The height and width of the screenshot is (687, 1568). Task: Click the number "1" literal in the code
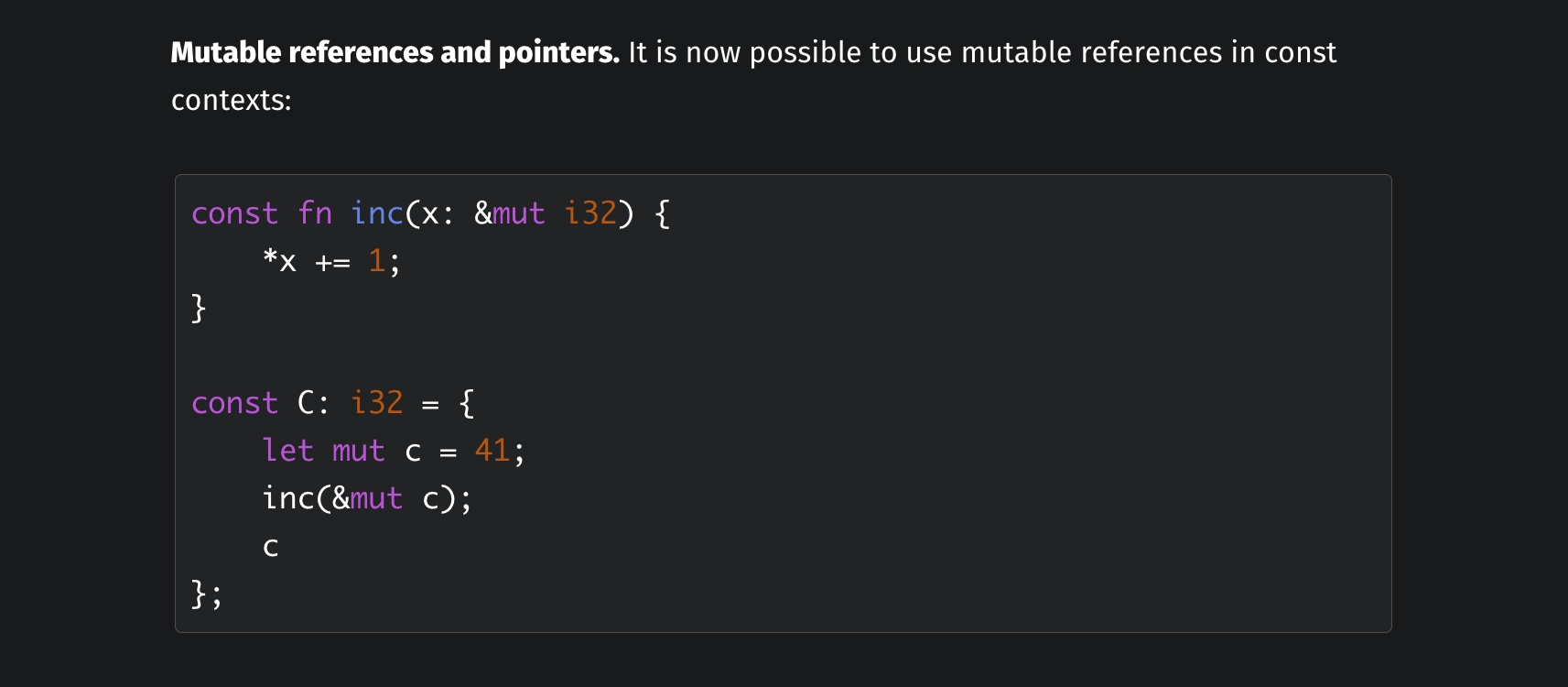click(376, 261)
